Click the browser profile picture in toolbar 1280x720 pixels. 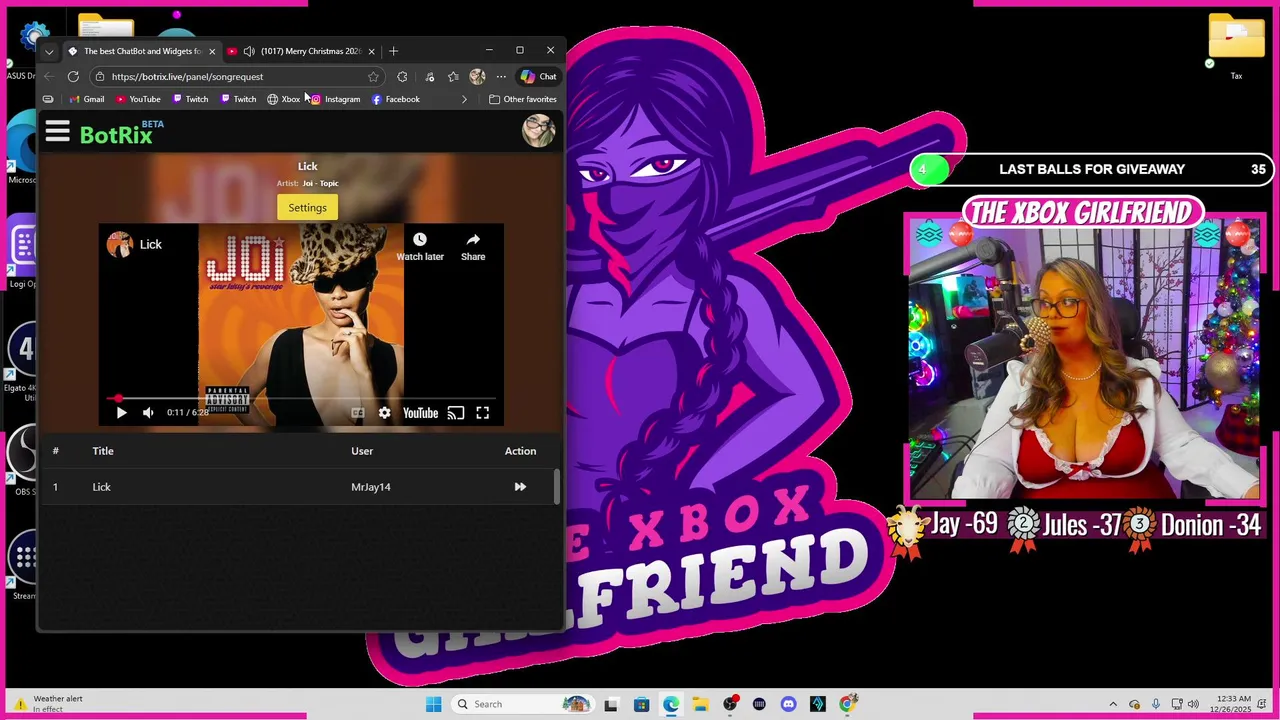(477, 77)
